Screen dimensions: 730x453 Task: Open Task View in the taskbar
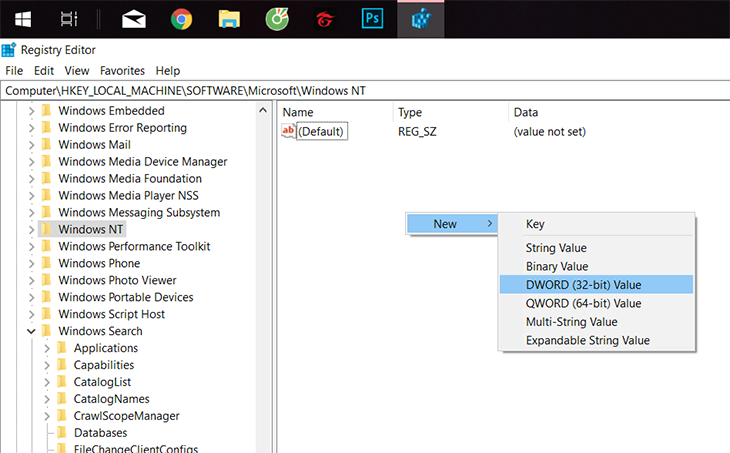[69, 19]
